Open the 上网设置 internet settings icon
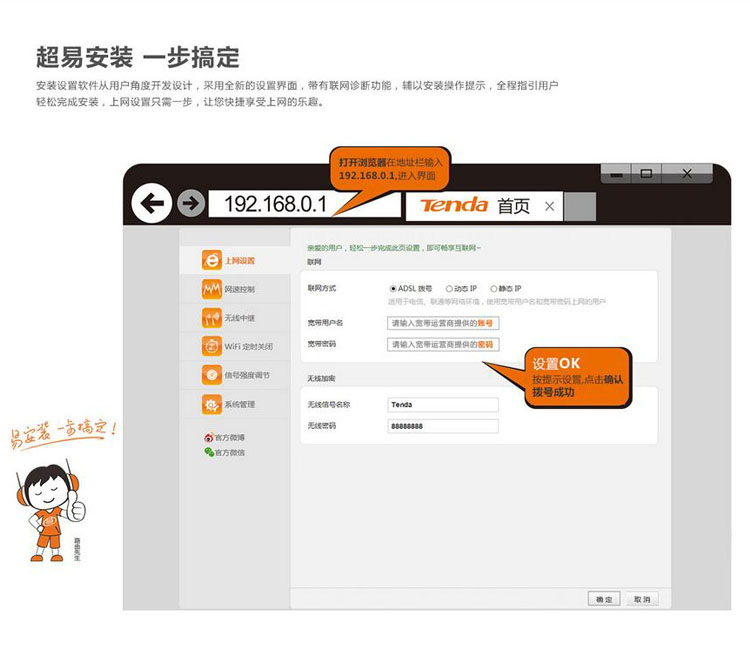This screenshot has height=663, width=750. pyautogui.click(x=211, y=260)
